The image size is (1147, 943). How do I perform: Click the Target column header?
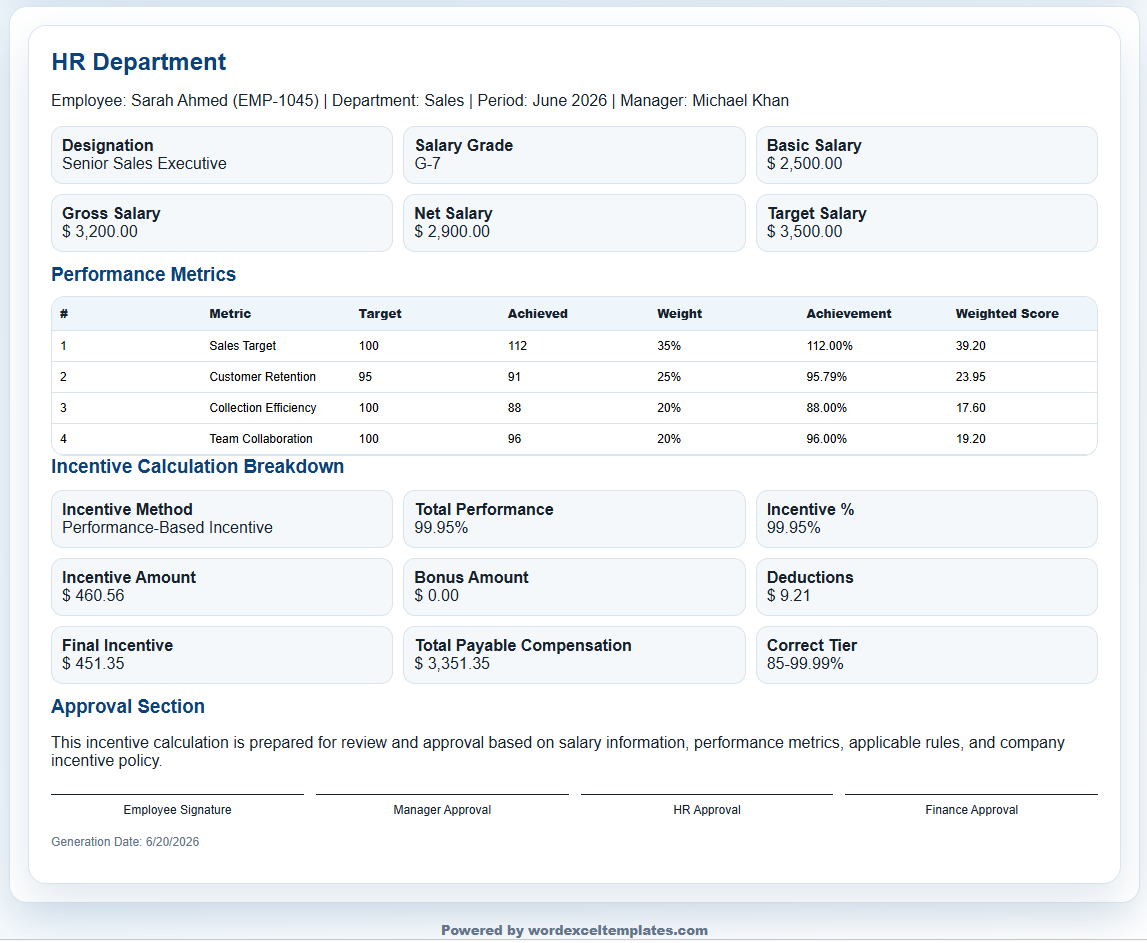380,314
